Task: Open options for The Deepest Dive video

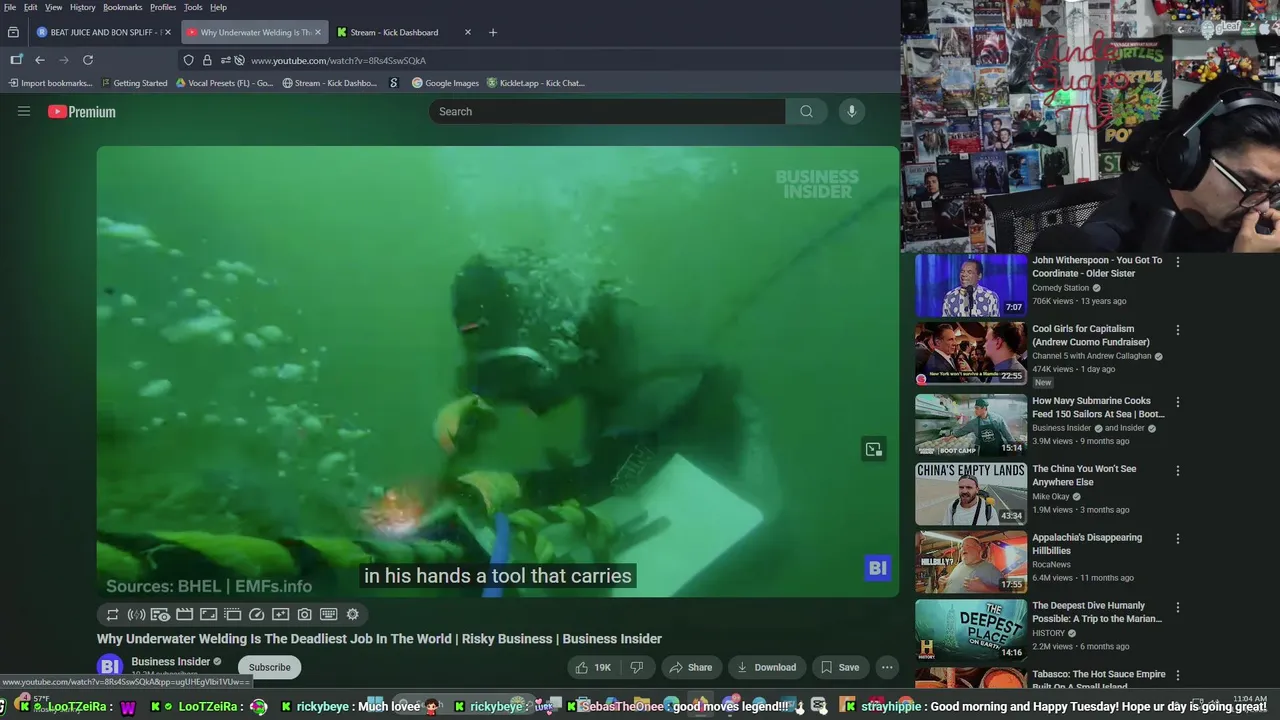Action: pos(1177,607)
